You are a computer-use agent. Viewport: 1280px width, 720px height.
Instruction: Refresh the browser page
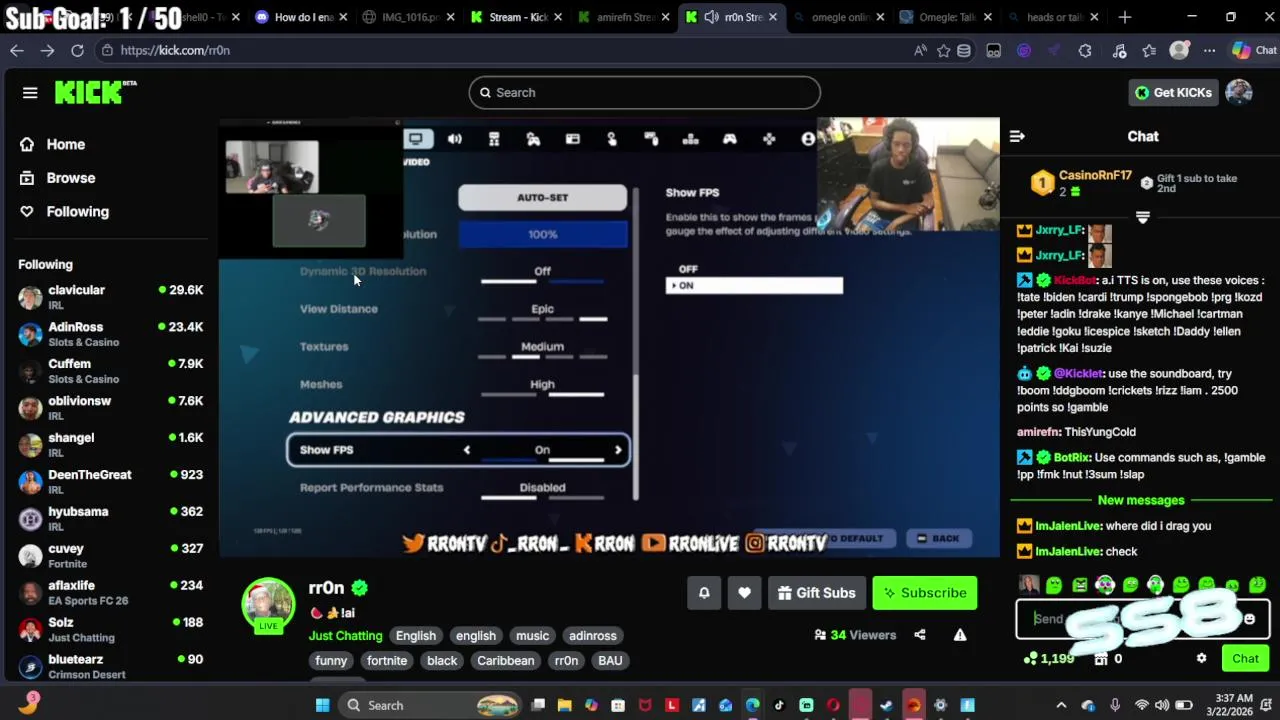pyautogui.click(x=77, y=50)
